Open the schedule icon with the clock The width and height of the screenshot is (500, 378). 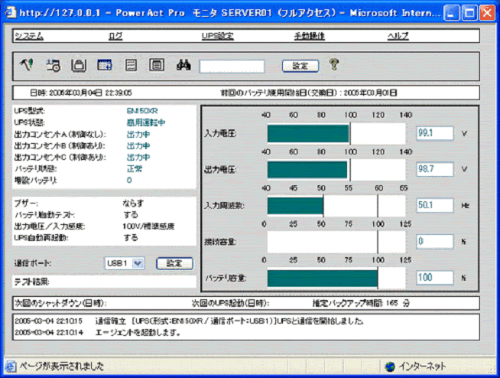pos(53,65)
